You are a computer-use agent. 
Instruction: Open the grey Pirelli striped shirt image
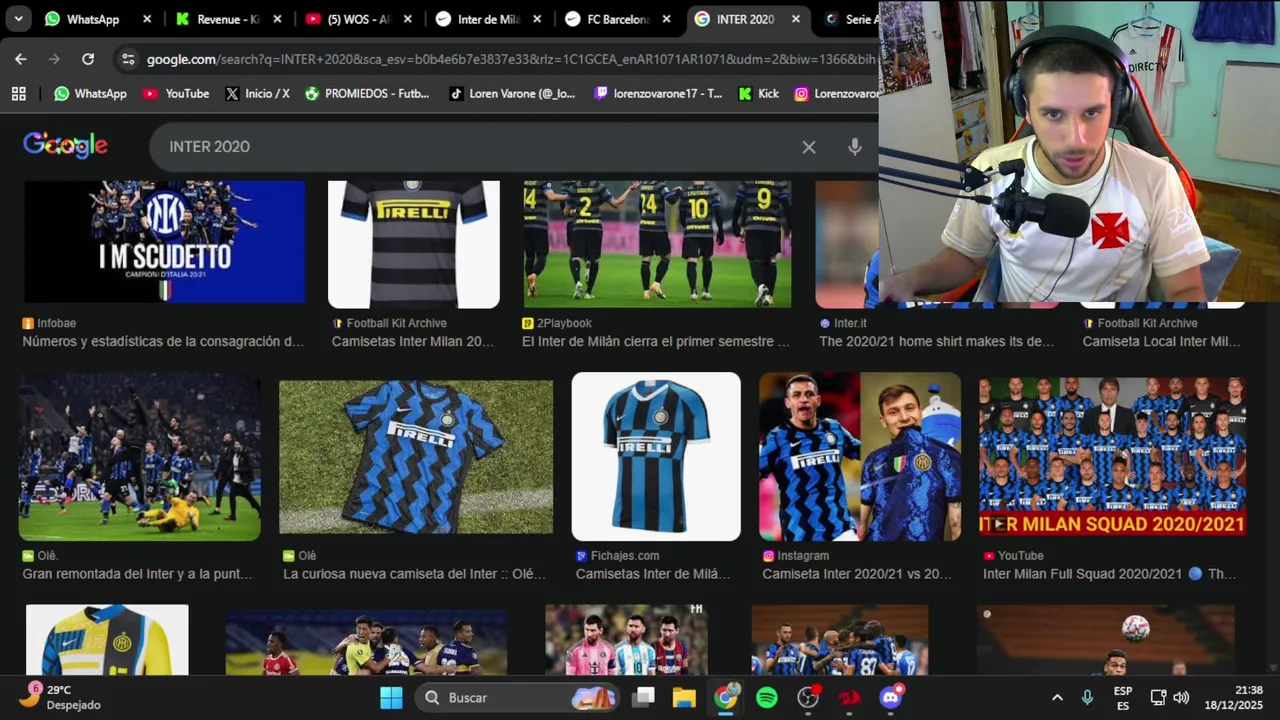tap(414, 244)
